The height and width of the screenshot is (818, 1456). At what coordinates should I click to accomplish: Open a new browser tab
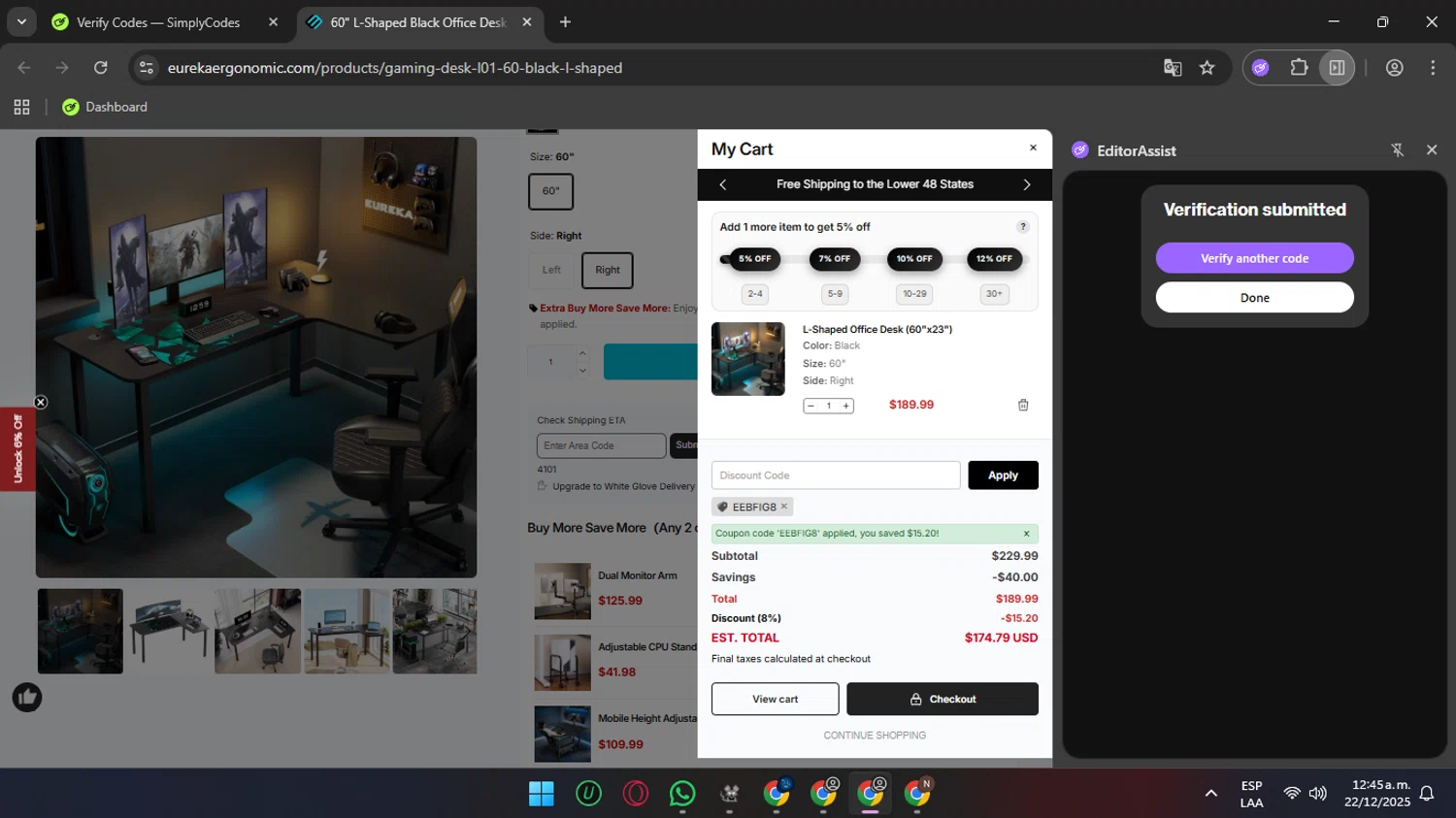(x=565, y=22)
